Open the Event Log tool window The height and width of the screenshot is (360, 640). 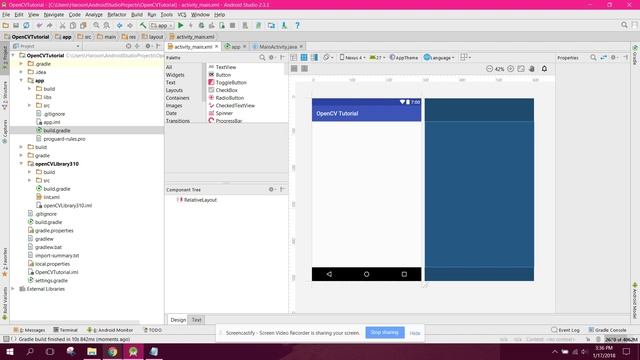click(565, 330)
